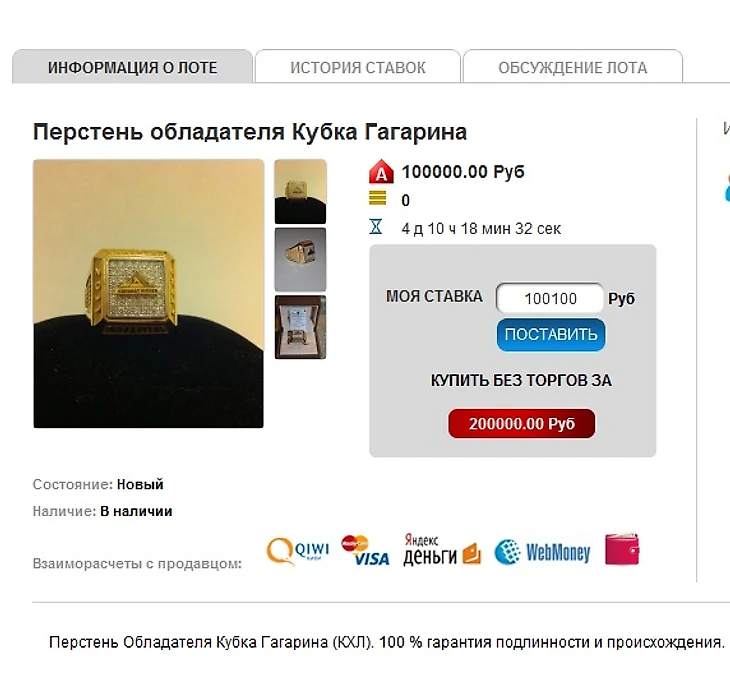Open the large main ring photo
Viewport: 730px width, 676px height.
click(x=149, y=294)
